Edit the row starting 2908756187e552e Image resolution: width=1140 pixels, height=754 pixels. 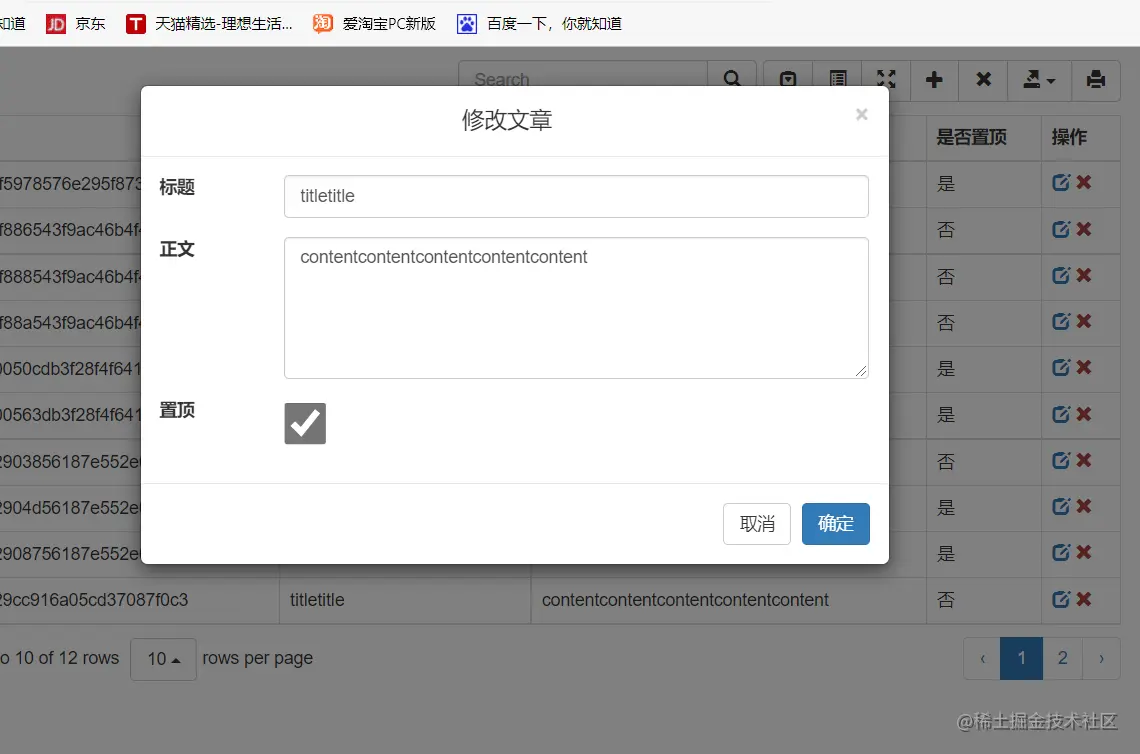[x=1061, y=552]
